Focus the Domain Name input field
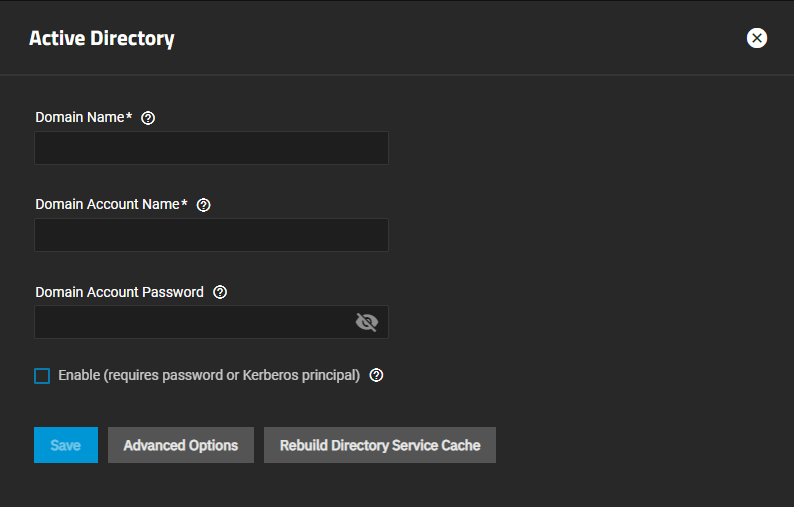Viewport: 794px width, 507px height. click(x=211, y=148)
